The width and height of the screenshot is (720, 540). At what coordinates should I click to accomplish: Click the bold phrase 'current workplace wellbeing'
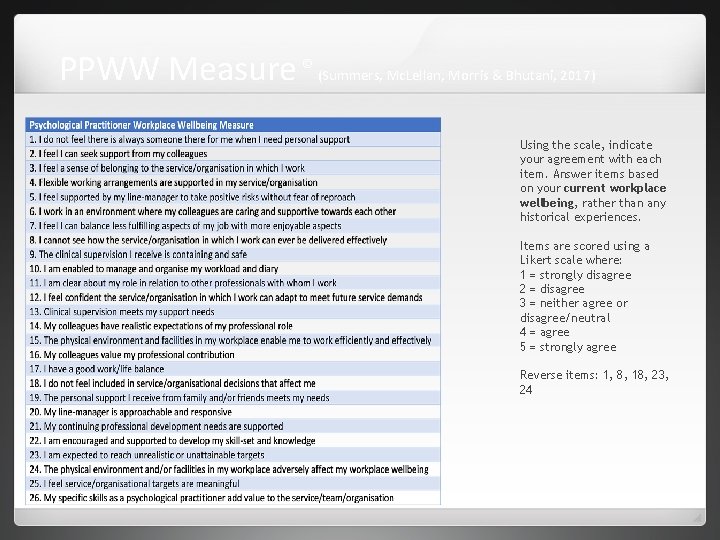pyautogui.click(x=593, y=196)
